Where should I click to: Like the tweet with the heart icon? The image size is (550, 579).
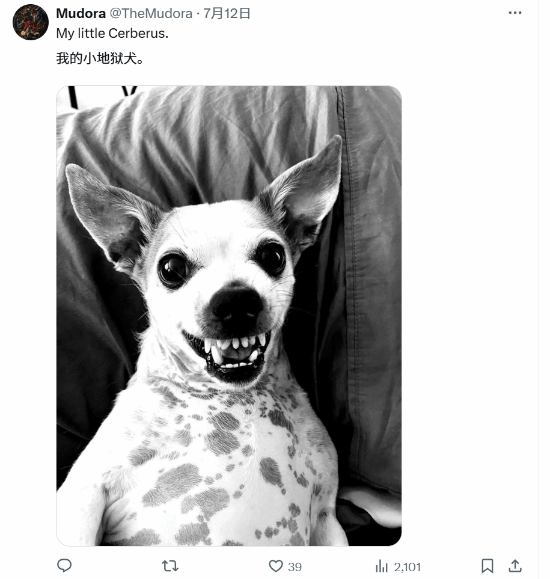pyautogui.click(x=276, y=566)
